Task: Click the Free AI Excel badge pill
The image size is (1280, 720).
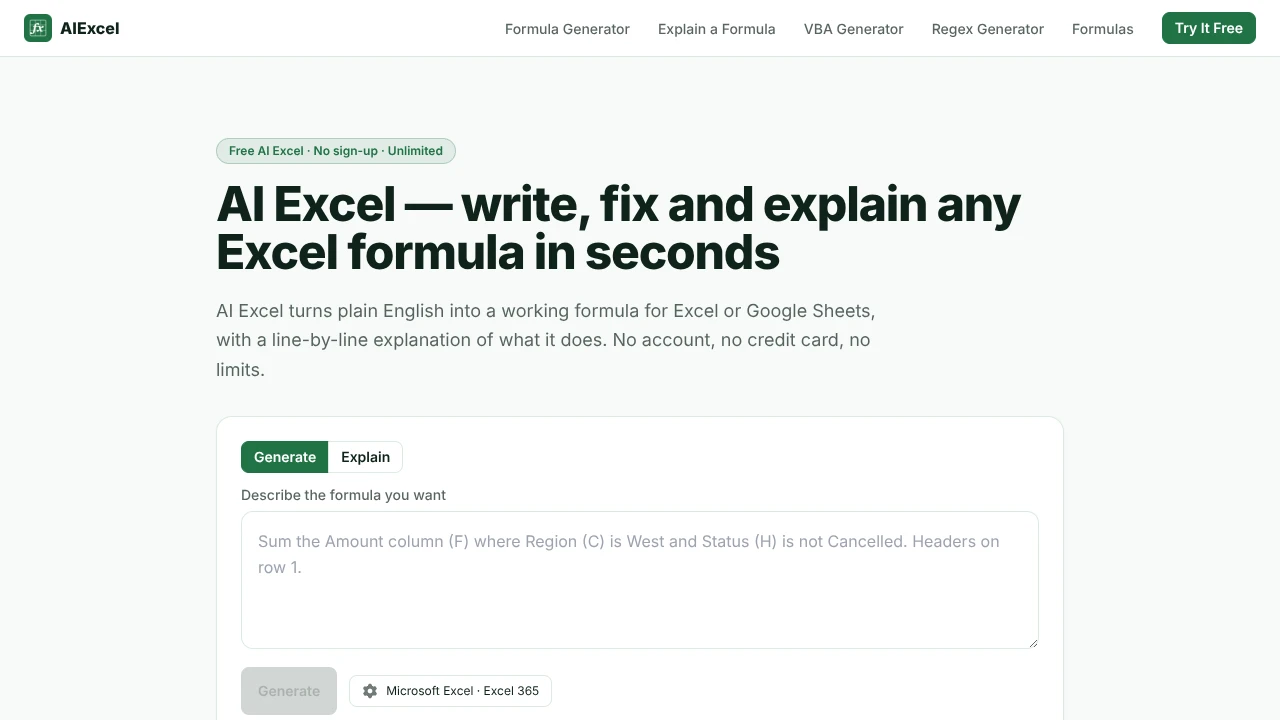Action: tap(336, 151)
